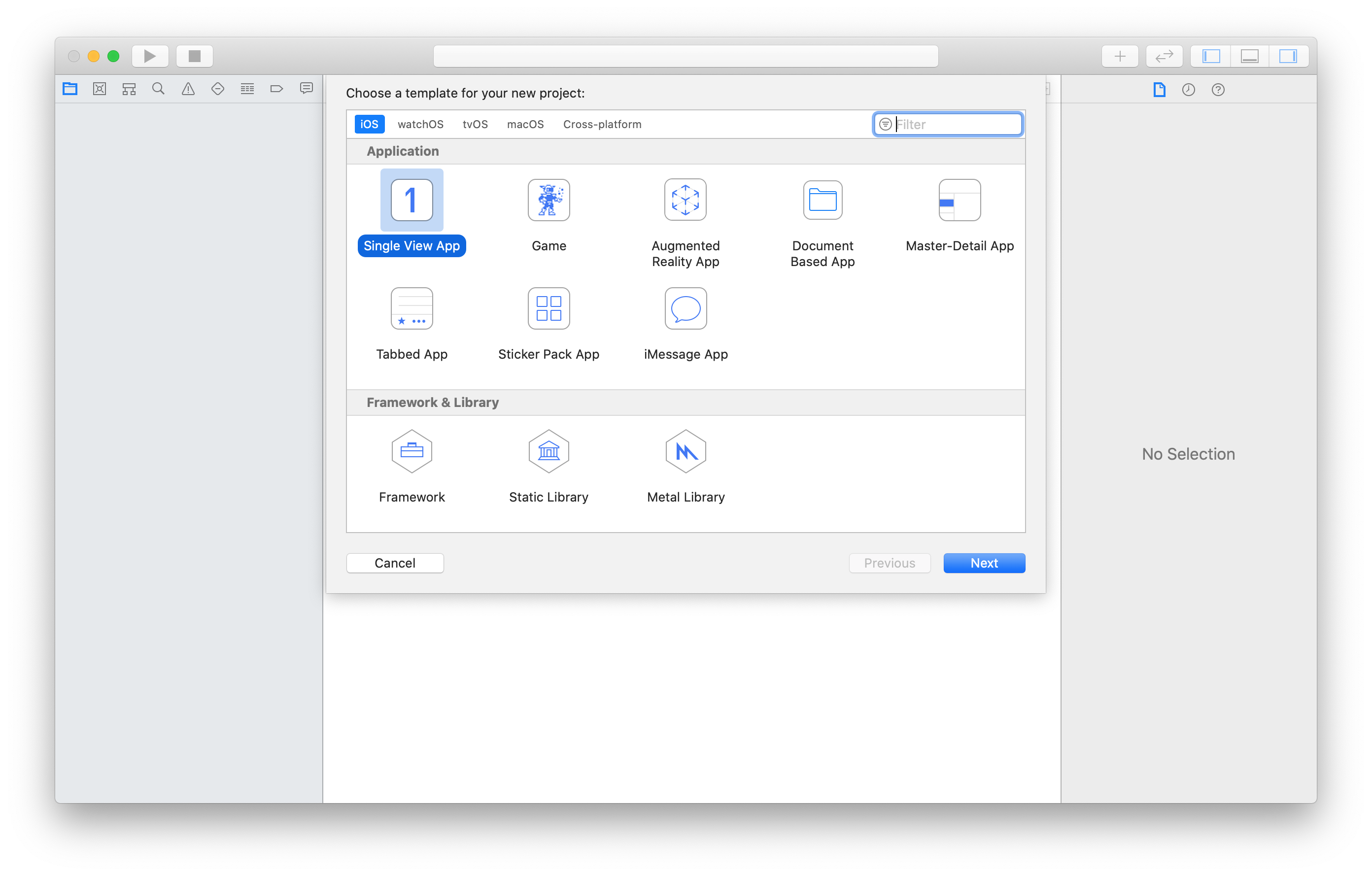
Task: Toggle the left navigator panel
Action: (x=1211, y=56)
